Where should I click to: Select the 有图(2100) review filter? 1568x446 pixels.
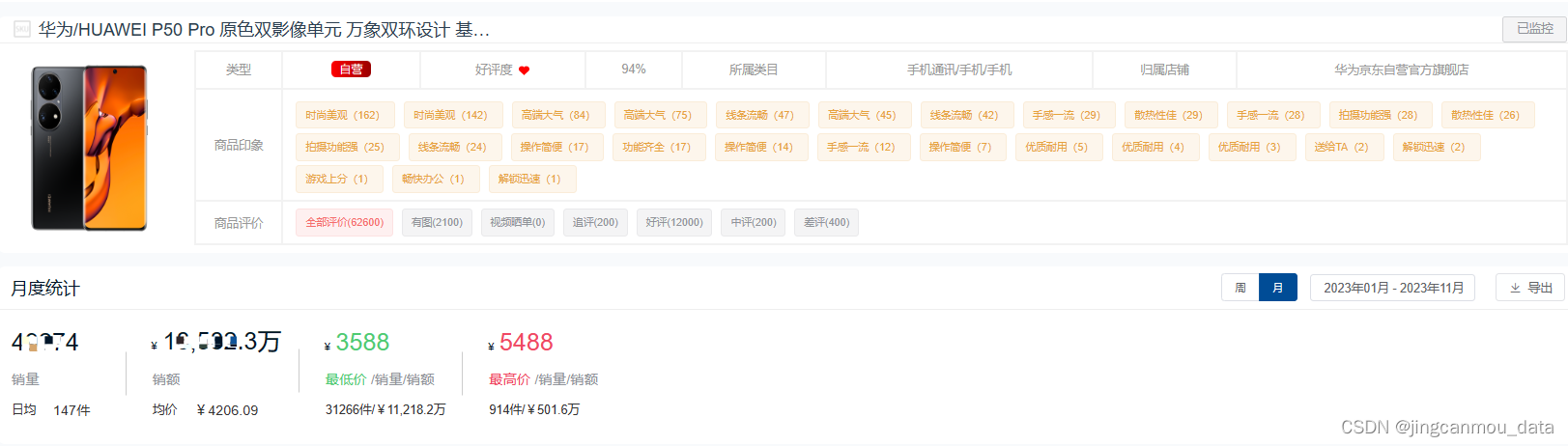click(x=437, y=222)
